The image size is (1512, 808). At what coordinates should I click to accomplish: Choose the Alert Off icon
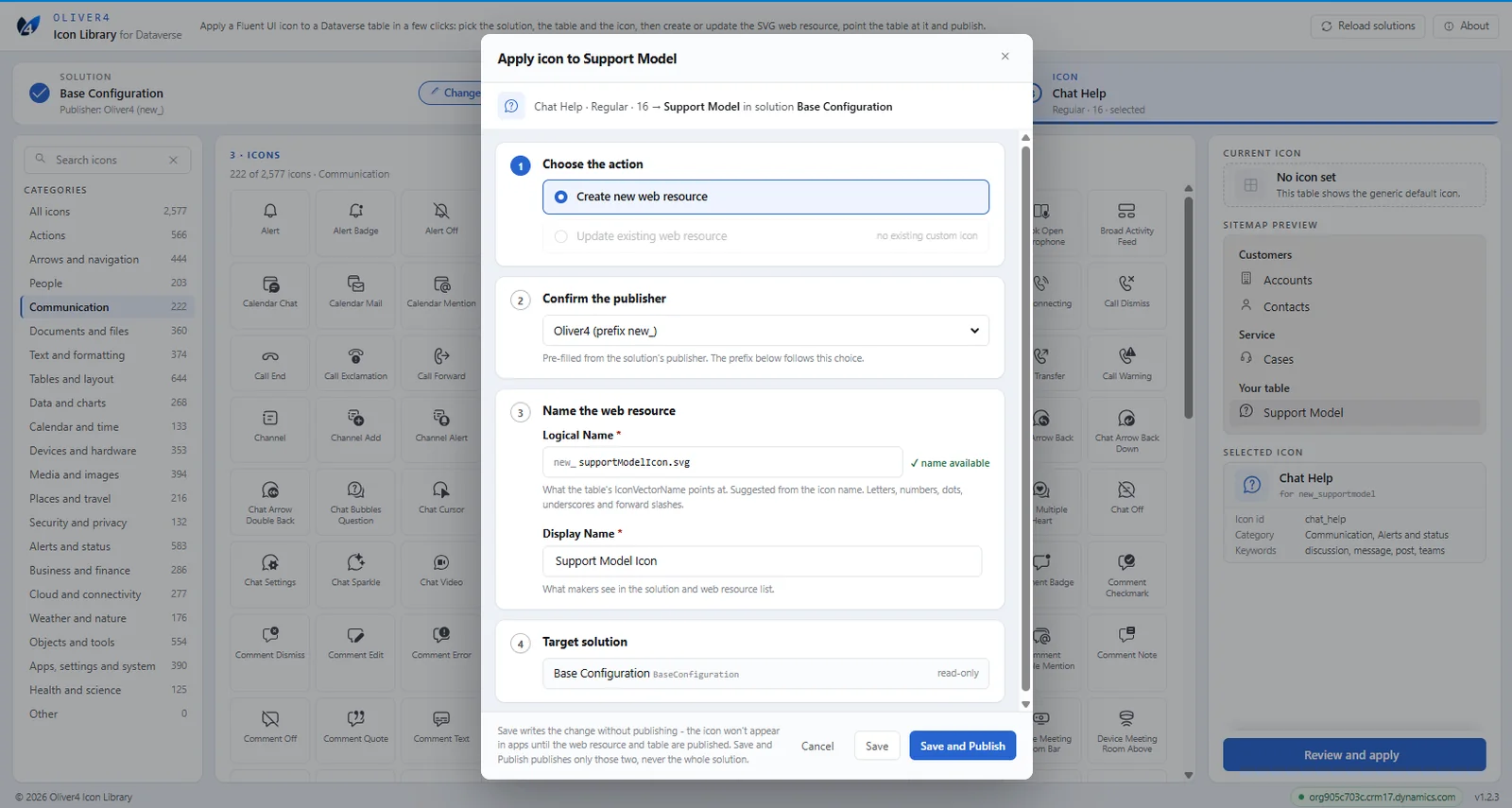pos(441,223)
